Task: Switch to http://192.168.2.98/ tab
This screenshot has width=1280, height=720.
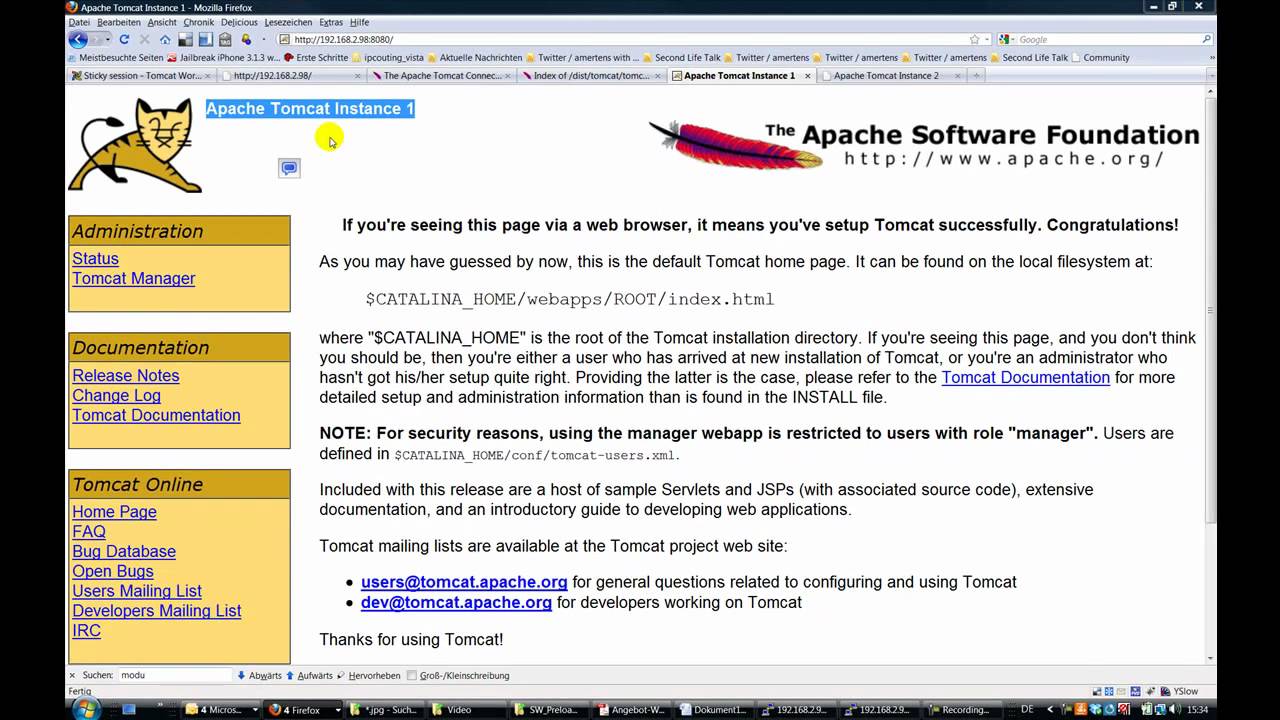Action: coord(291,76)
